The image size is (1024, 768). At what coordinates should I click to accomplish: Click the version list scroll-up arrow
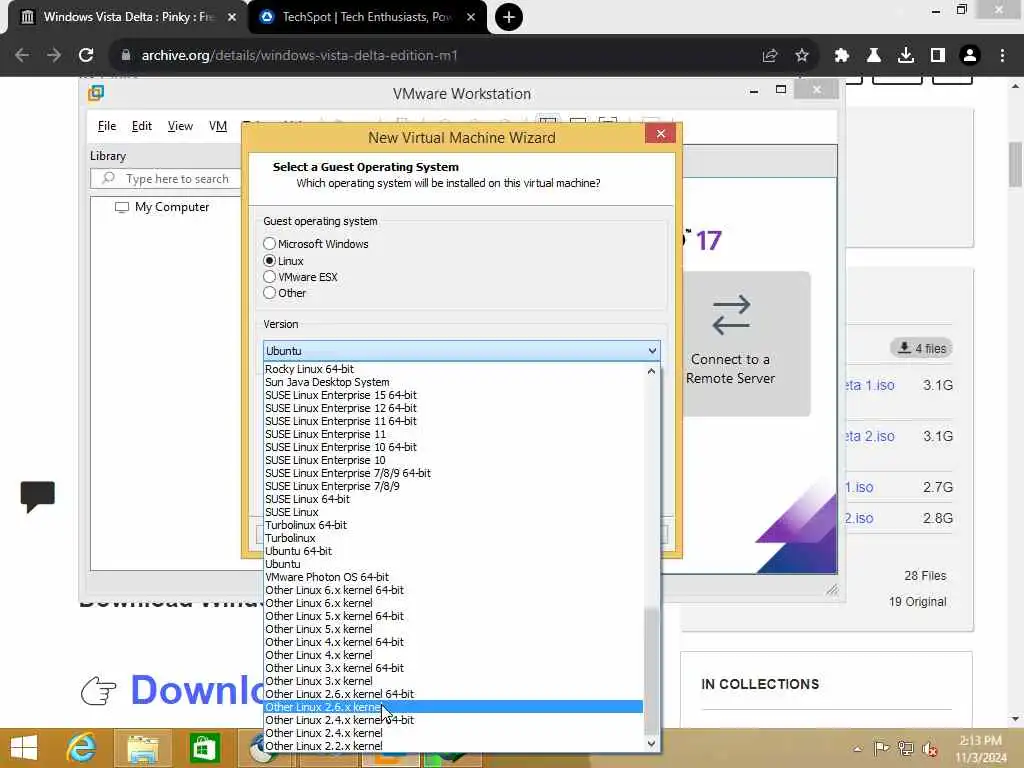point(651,371)
